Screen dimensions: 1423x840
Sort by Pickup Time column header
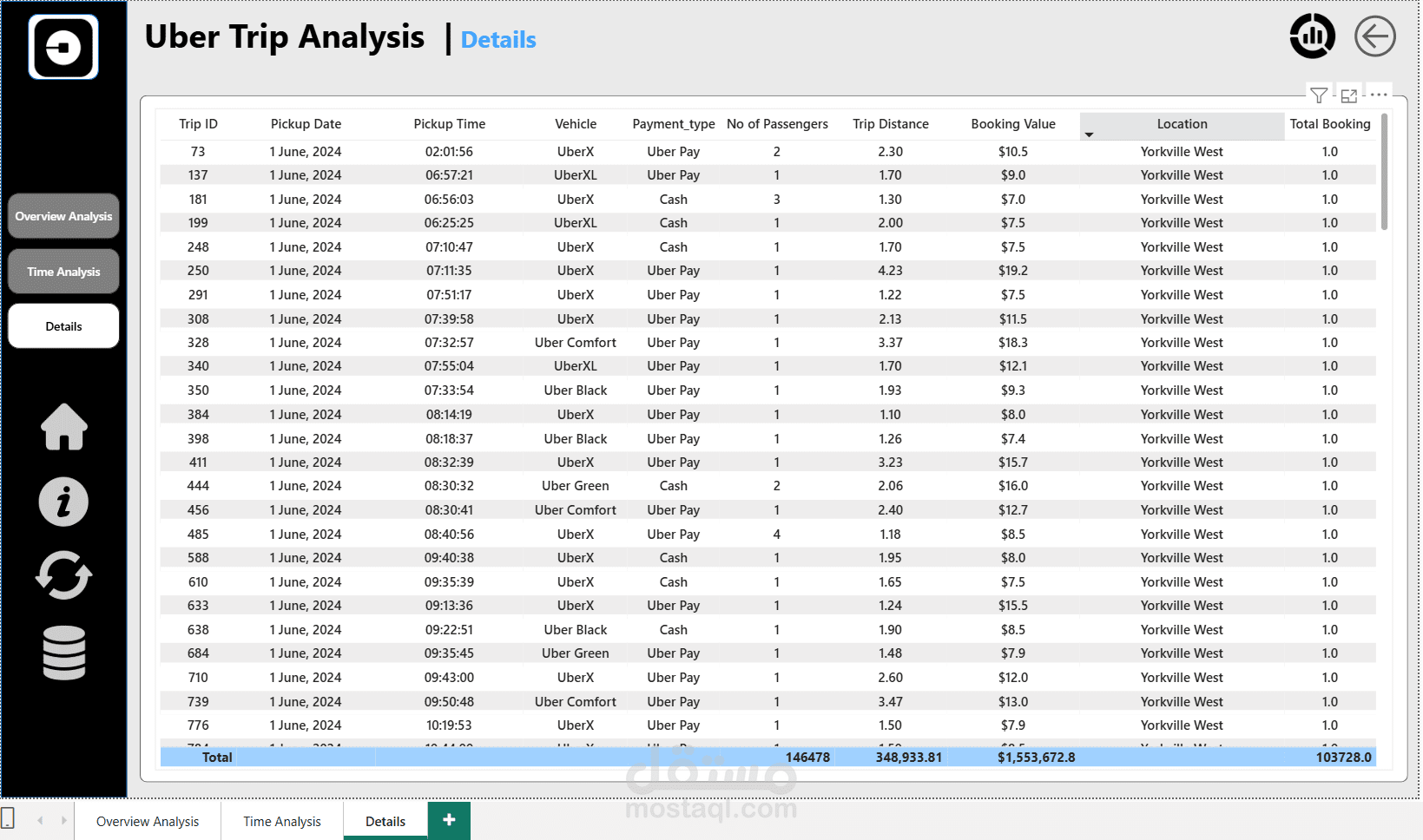[450, 124]
